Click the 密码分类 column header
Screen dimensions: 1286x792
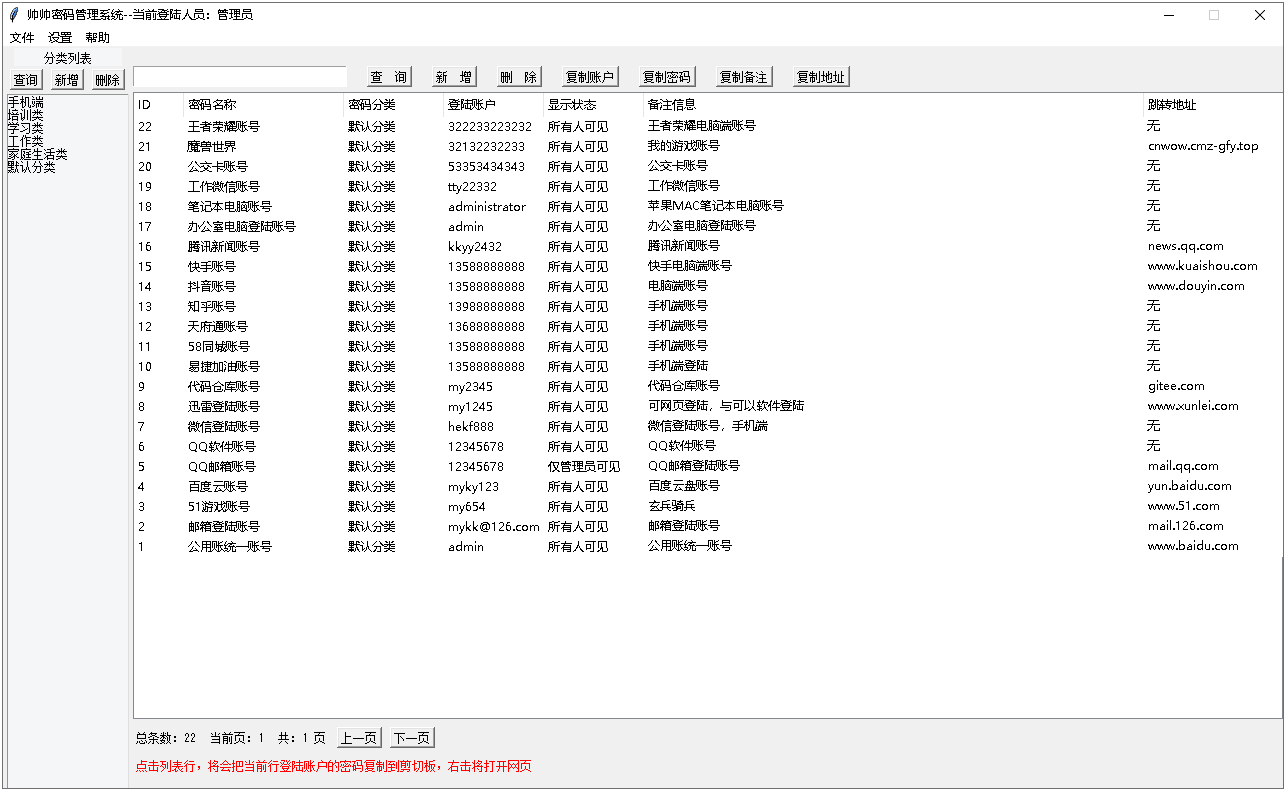click(x=394, y=104)
